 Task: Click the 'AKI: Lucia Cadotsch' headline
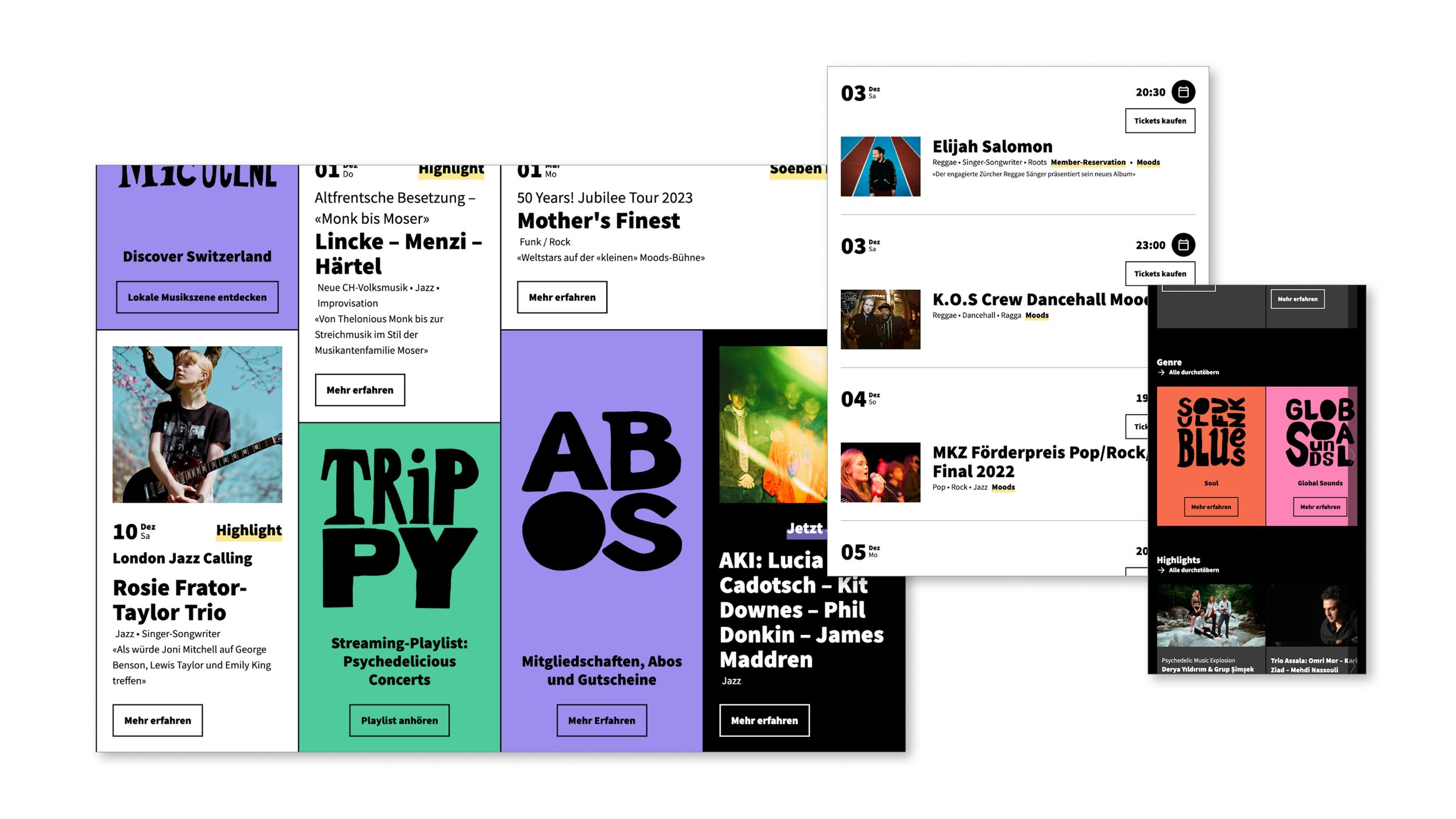pyautogui.click(x=801, y=609)
